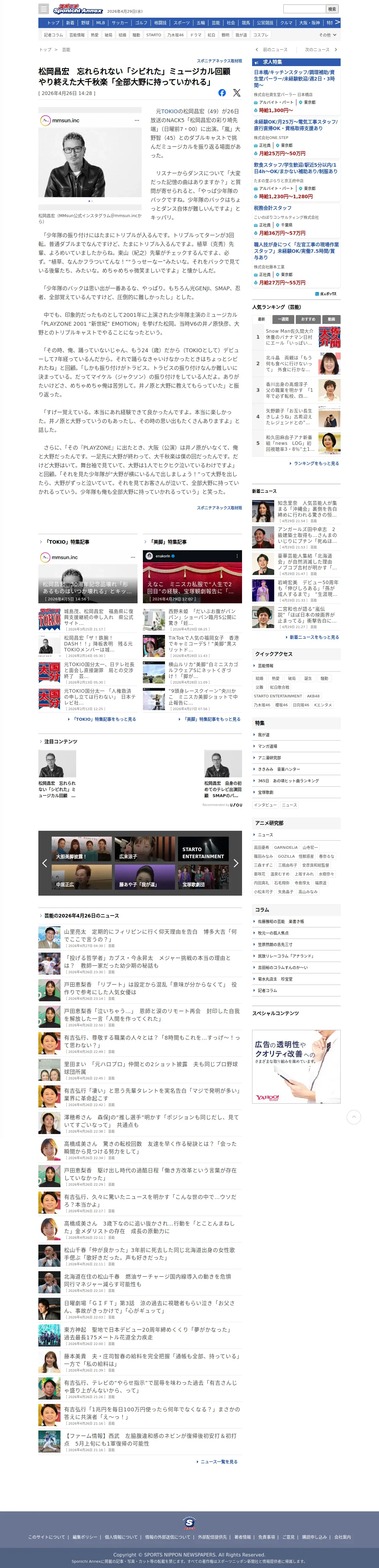Viewport: 379px width, 1568px height.
Task: Click the mmsun.inc profile avatar in article
Action: point(45,121)
